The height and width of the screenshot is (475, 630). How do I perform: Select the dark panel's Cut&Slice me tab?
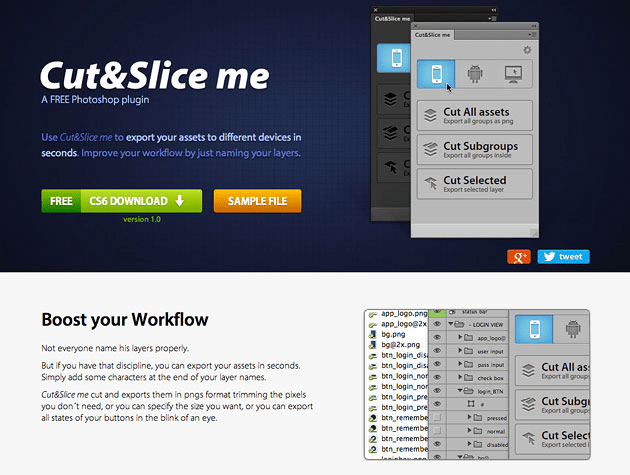tap(392, 18)
